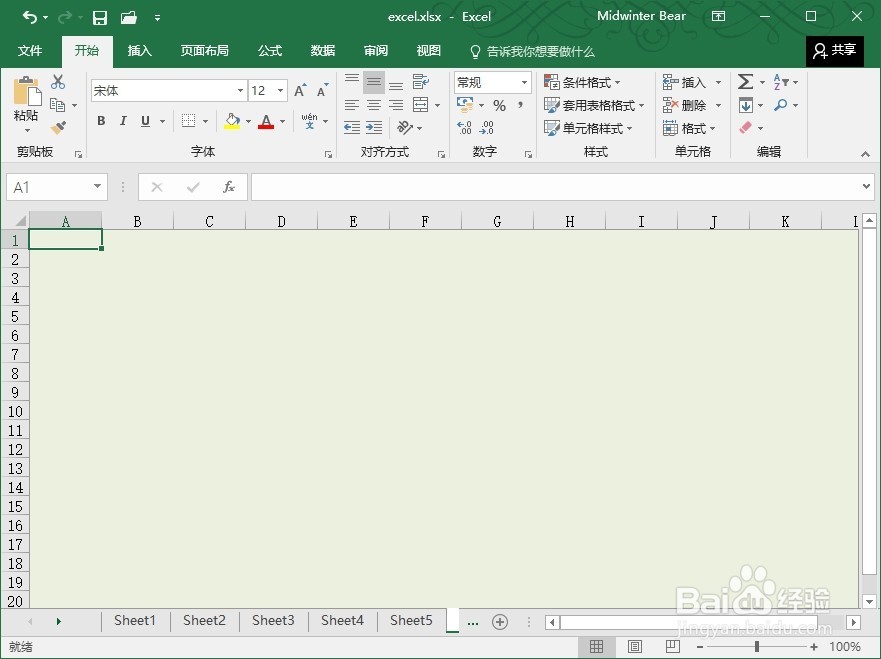Screen dimensions: 881x659
Task: Switch to the 数据 Data tab
Action: point(323,51)
